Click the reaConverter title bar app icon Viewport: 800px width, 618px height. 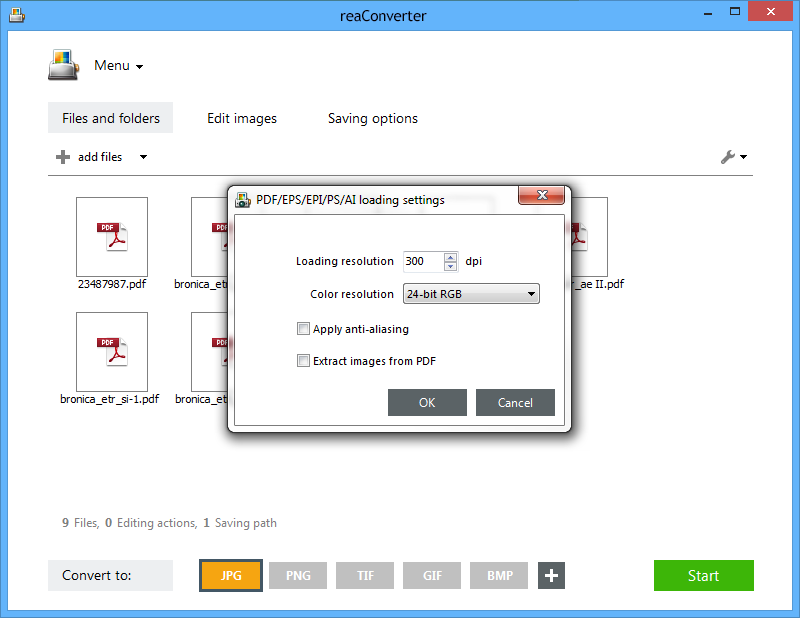16,15
